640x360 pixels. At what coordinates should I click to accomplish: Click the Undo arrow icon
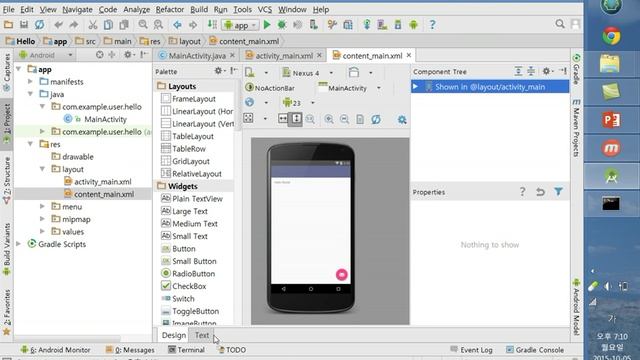click(58, 25)
